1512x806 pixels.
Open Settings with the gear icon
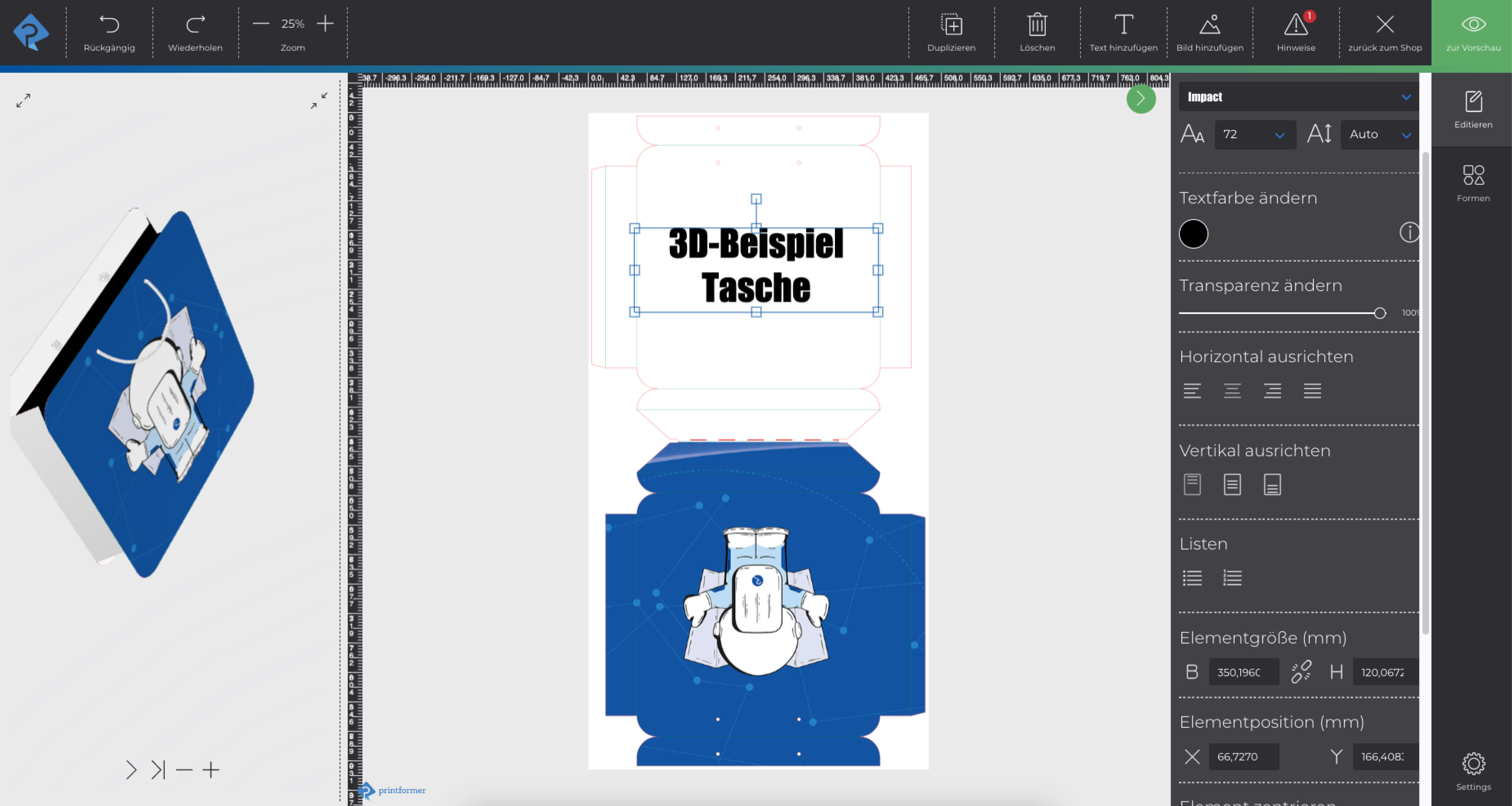pos(1473,764)
